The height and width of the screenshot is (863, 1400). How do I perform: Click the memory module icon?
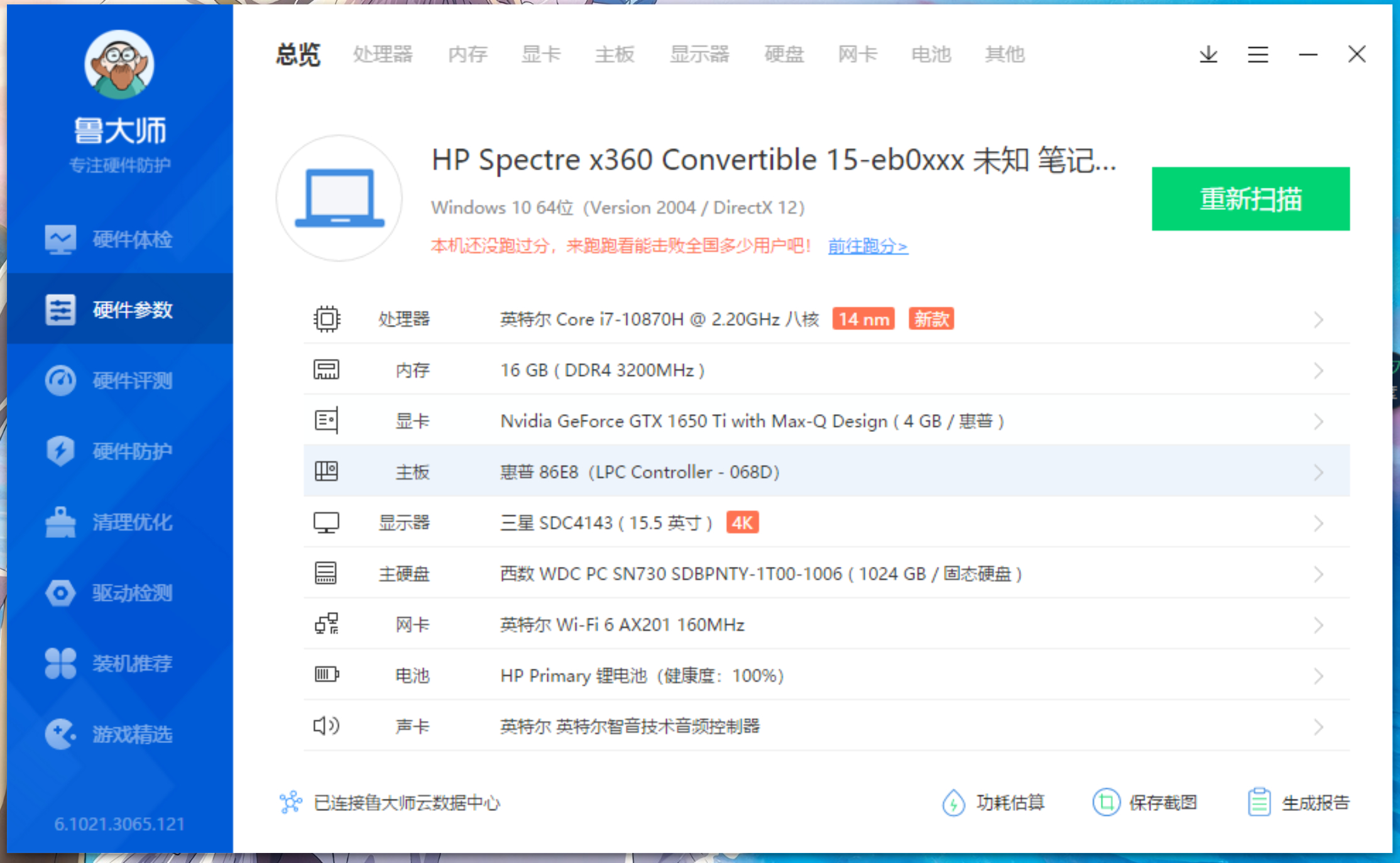point(326,370)
